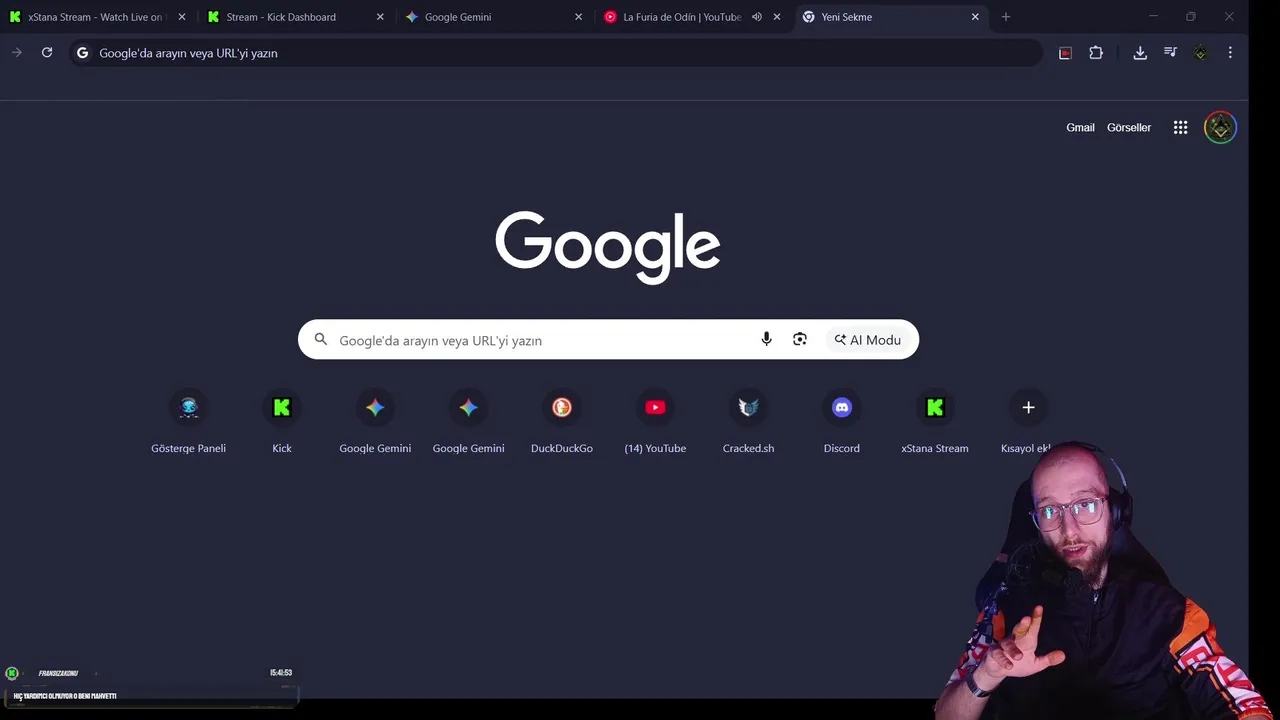Image resolution: width=1280 pixels, height=720 pixels.
Task: Open the xStana Stream shortcut tile
Action: (935, 421)
